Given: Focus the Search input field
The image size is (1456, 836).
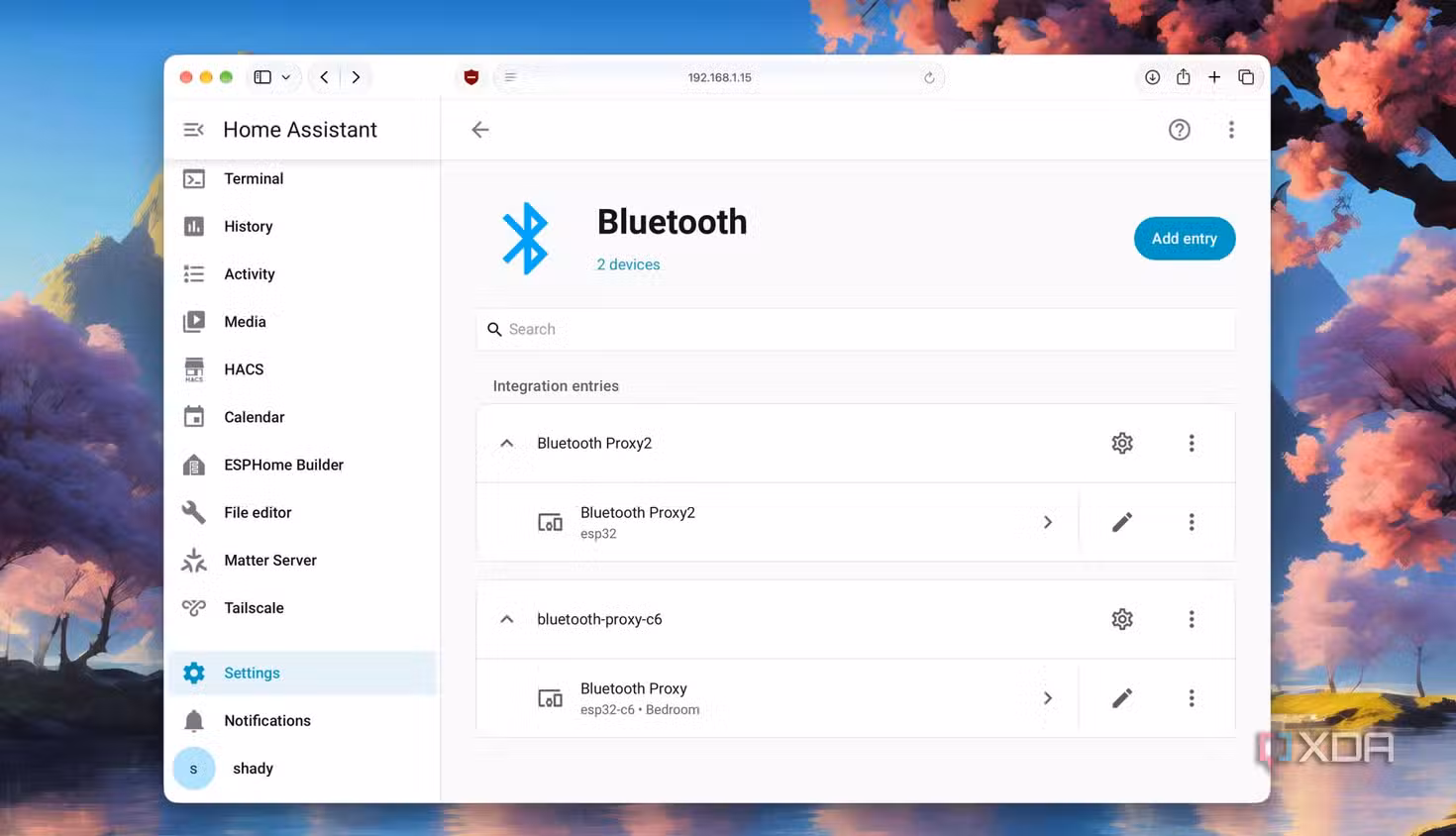Looking at the screenshot, I should click(856, 329).
